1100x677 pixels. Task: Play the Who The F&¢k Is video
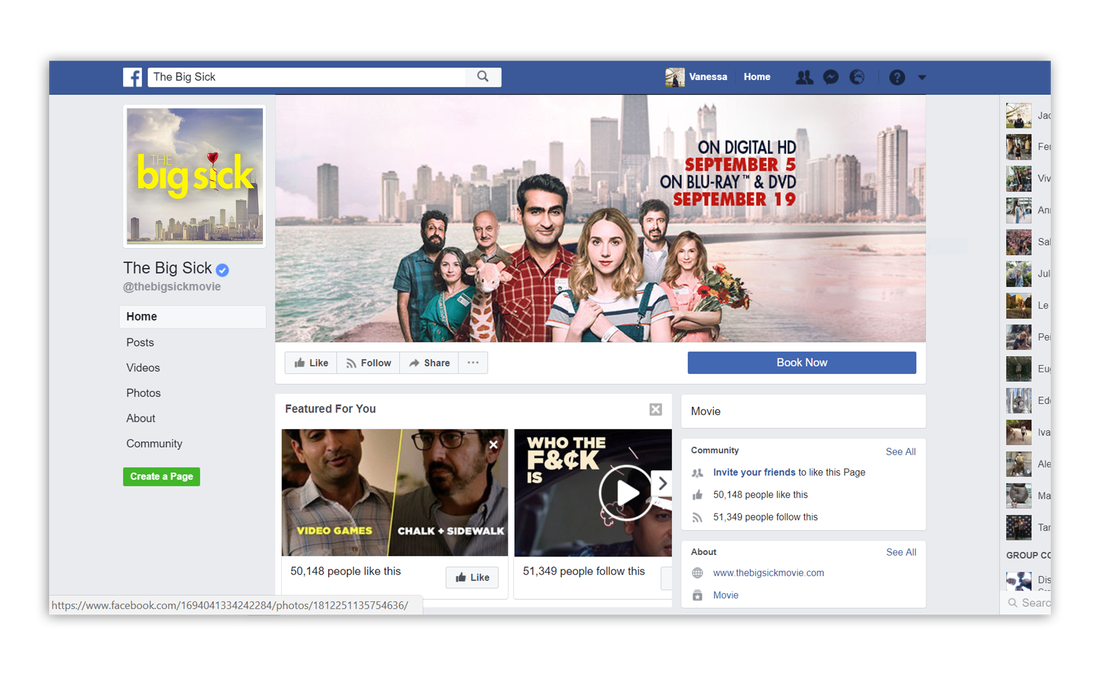coord(625,492)
